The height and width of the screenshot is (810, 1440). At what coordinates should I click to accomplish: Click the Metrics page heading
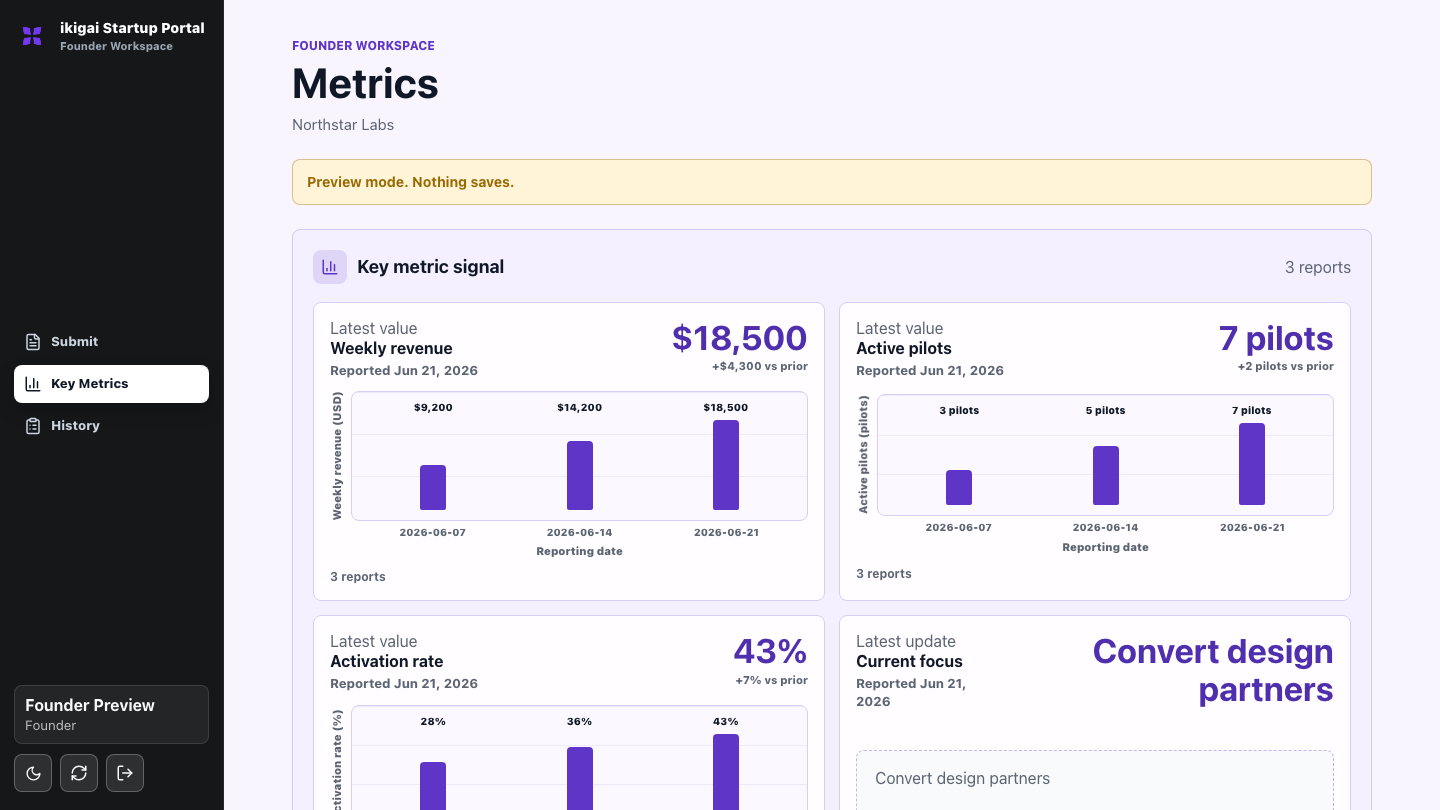coord(365,84)
